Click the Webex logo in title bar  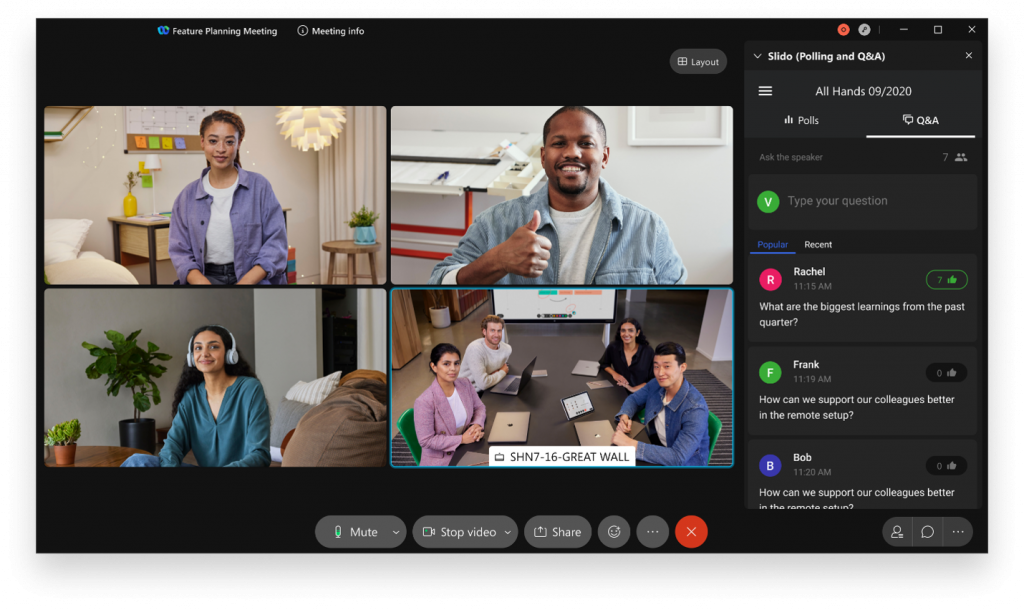click(x=163, y=31)
